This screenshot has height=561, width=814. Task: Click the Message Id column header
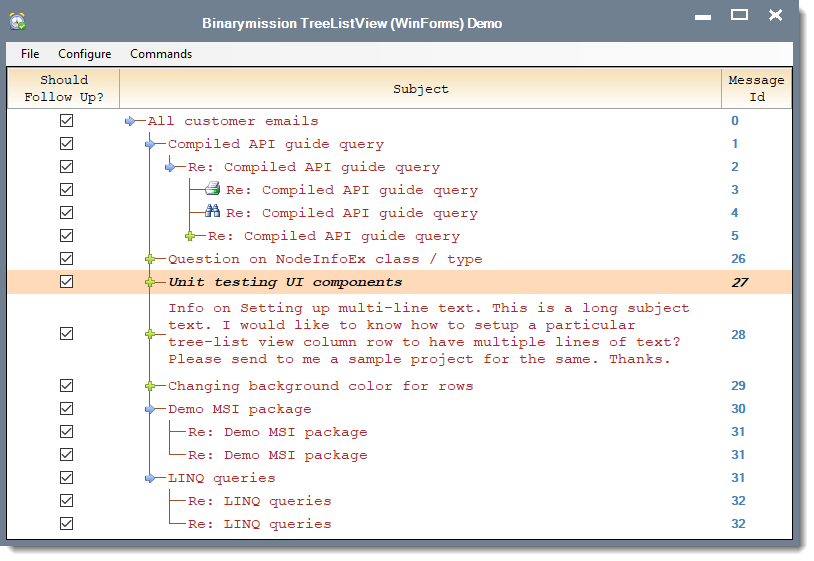(x=756, y=88)
